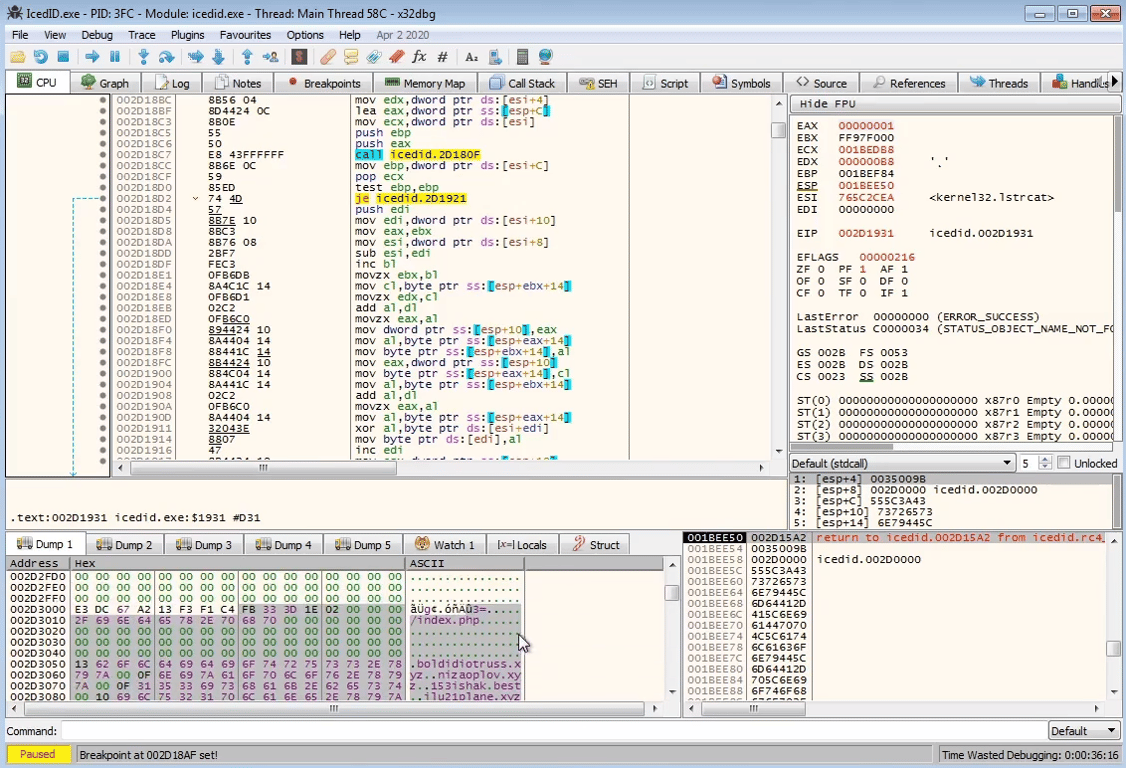
Task: Click the Hide FPU button
Action: point(827,104)
